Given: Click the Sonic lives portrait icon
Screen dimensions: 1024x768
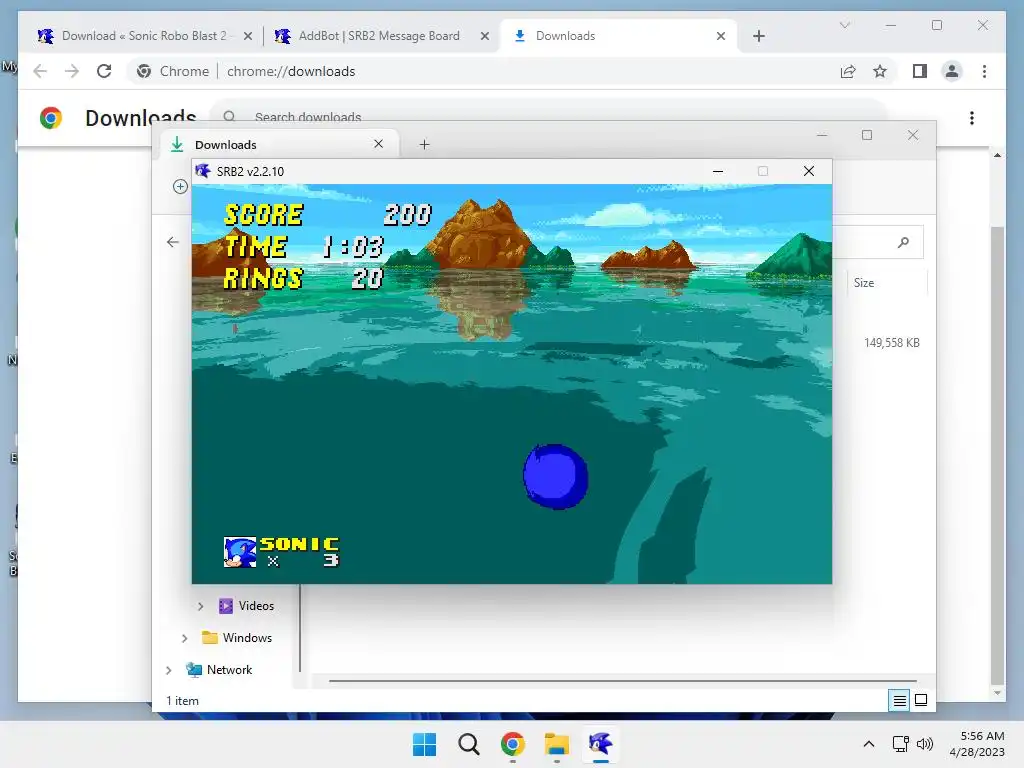Looking at the screenshot, I should point(240,552).
